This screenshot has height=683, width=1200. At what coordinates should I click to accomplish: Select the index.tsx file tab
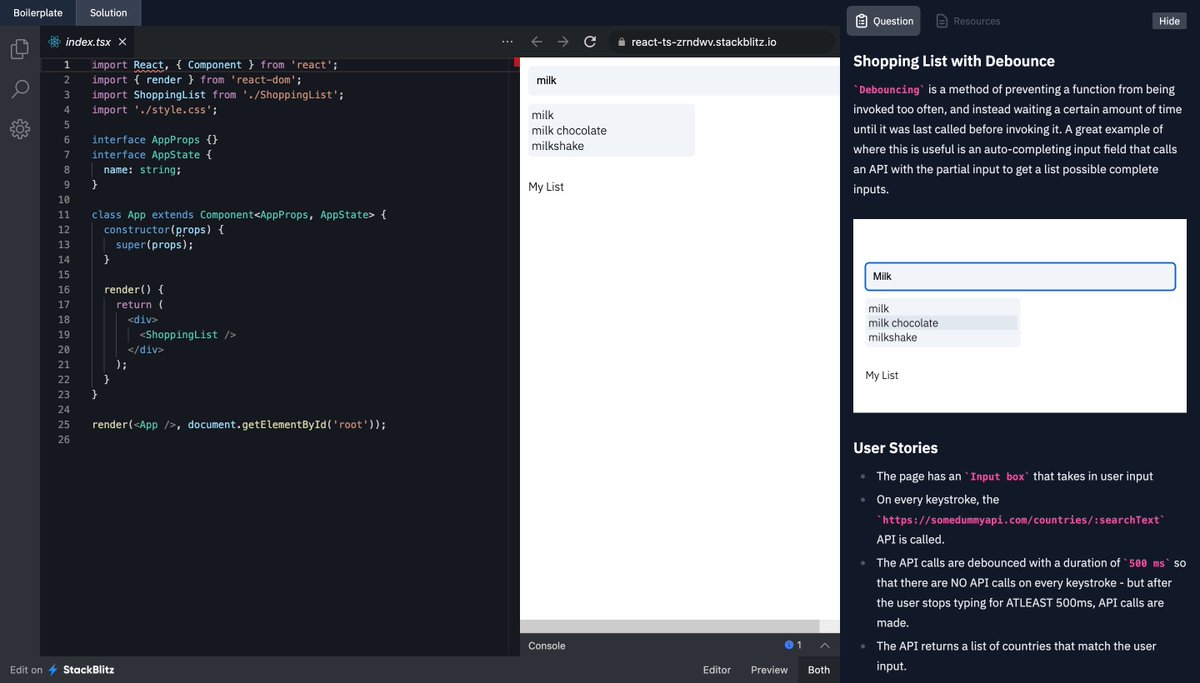(88, 42)
